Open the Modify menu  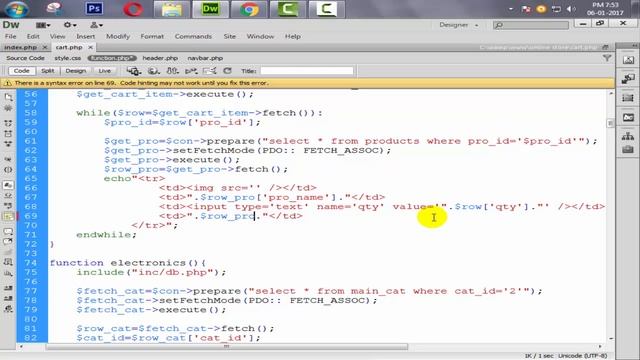[x=118, y=36]
